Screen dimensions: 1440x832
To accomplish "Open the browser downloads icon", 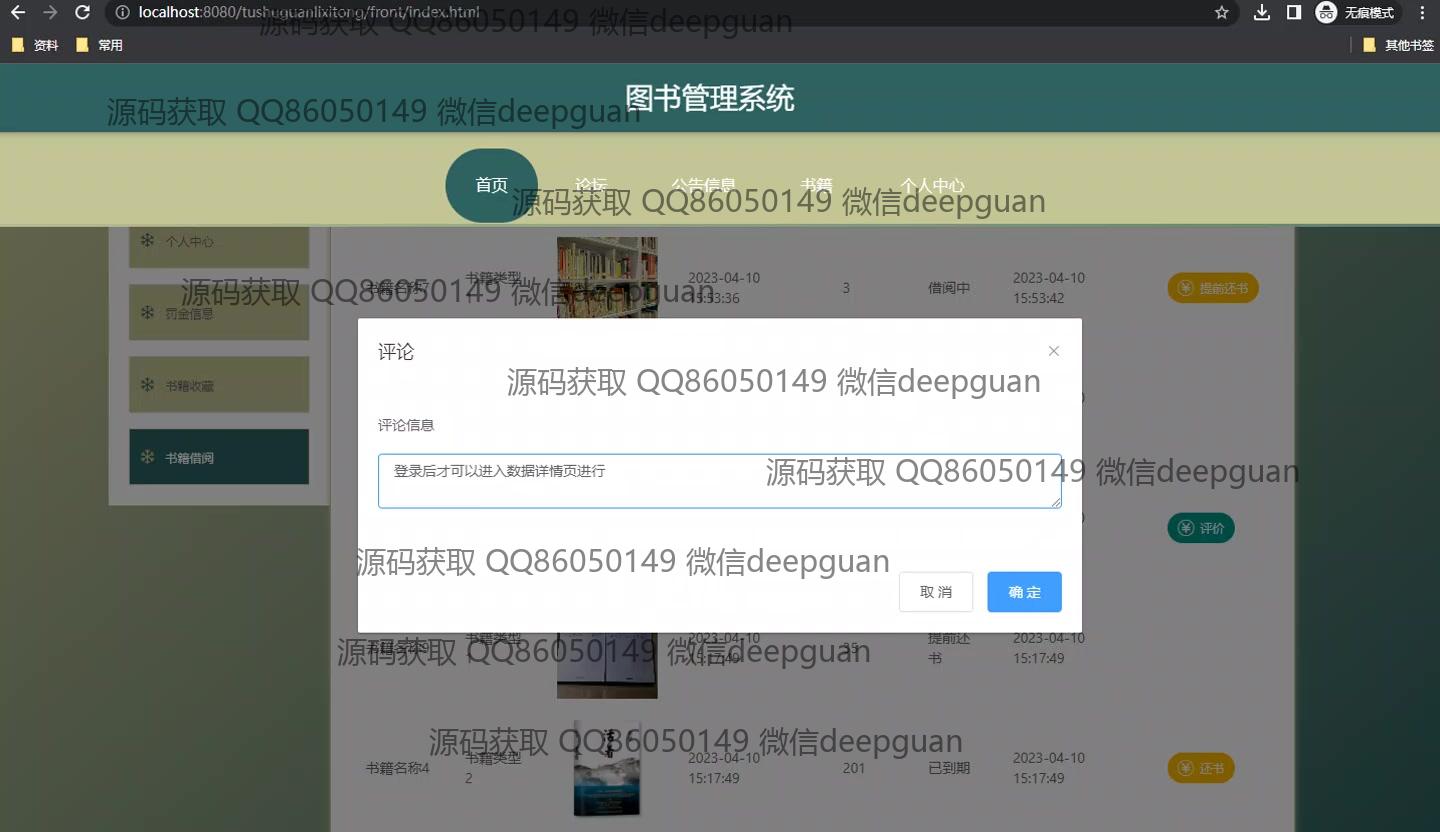I will click(x=1262, y=13).
